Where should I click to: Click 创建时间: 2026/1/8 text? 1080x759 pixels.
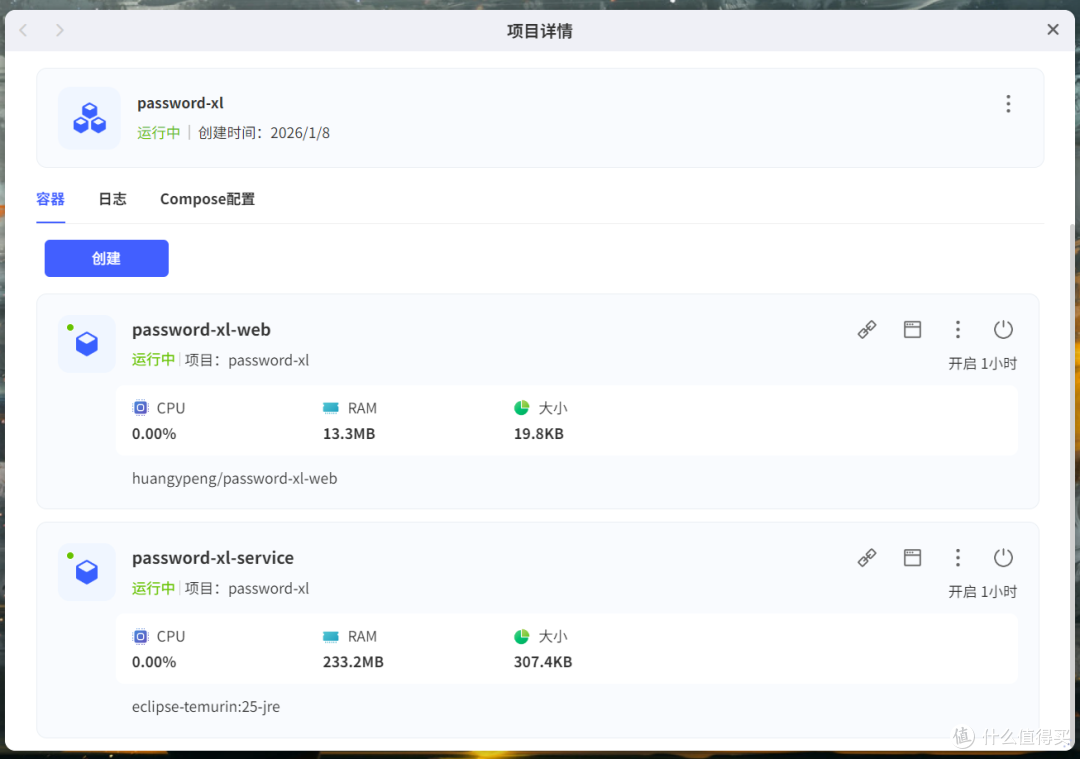264,133
